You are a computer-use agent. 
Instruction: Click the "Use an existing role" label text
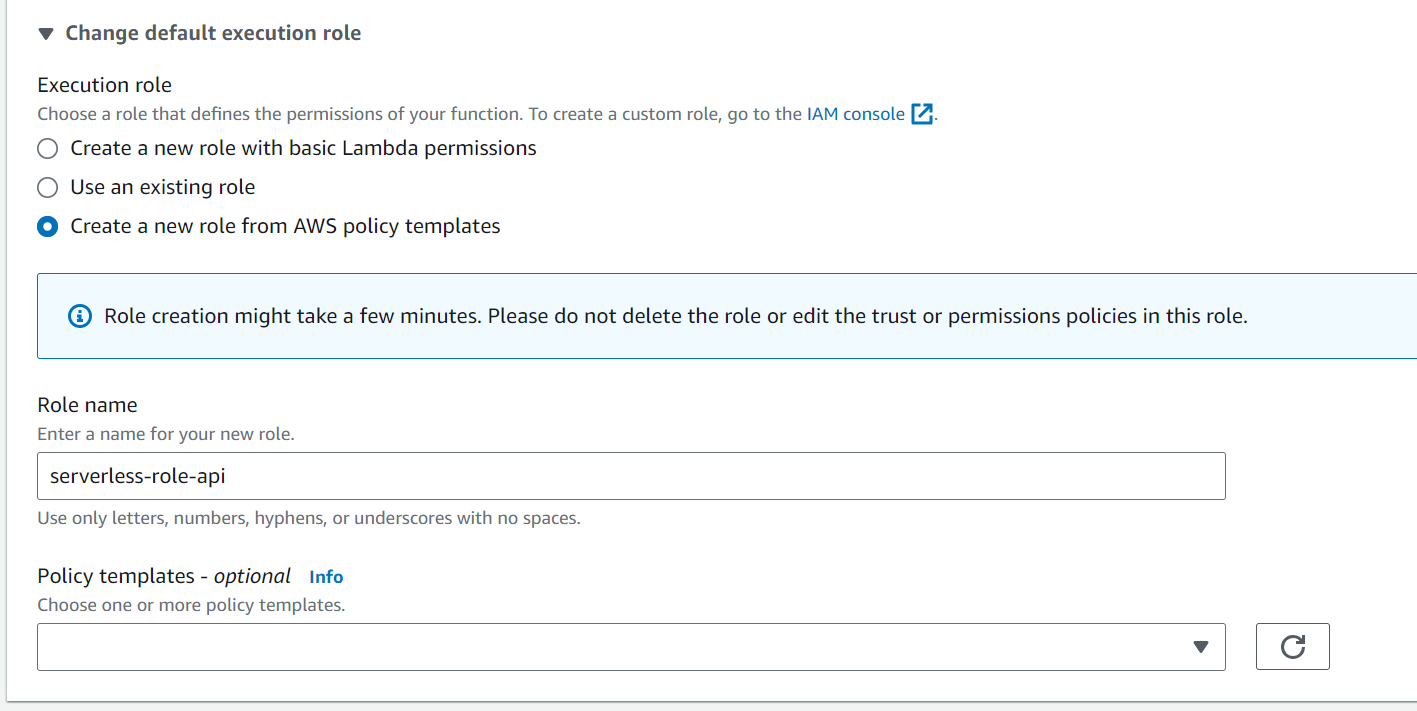tap(162, 187)
